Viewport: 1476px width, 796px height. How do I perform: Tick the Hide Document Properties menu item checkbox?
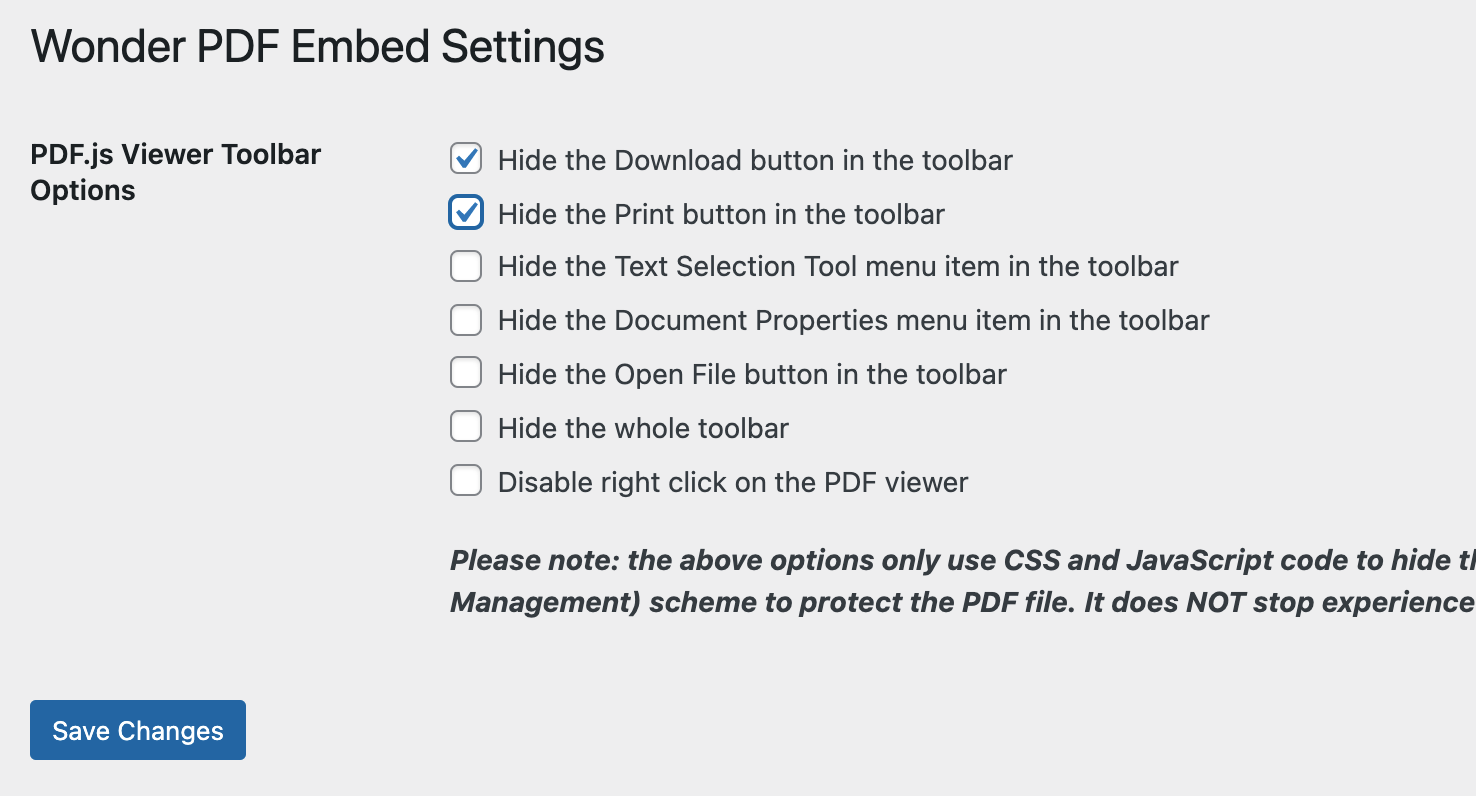466,321
